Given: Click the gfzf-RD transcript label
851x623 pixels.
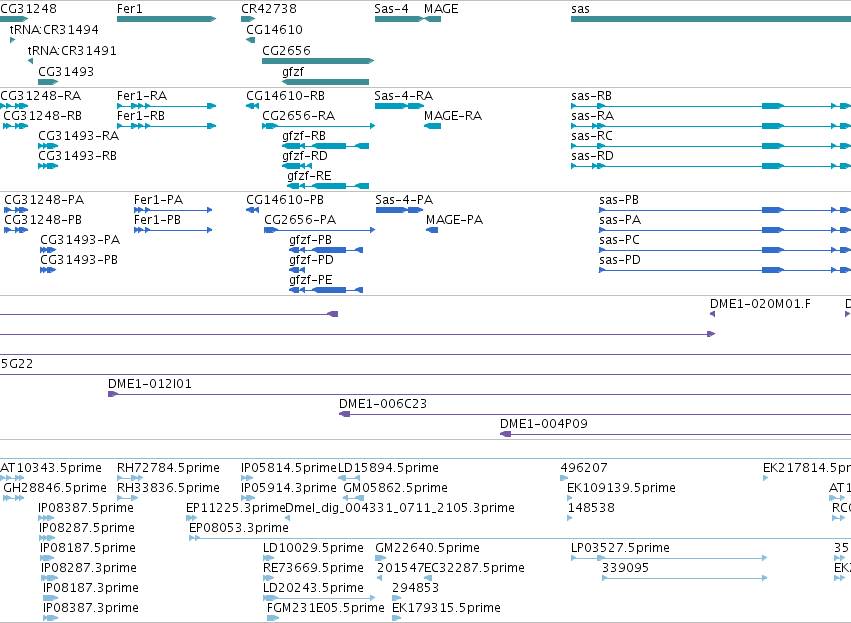Looking at the screenshot, I should click(x=305, y=156).
